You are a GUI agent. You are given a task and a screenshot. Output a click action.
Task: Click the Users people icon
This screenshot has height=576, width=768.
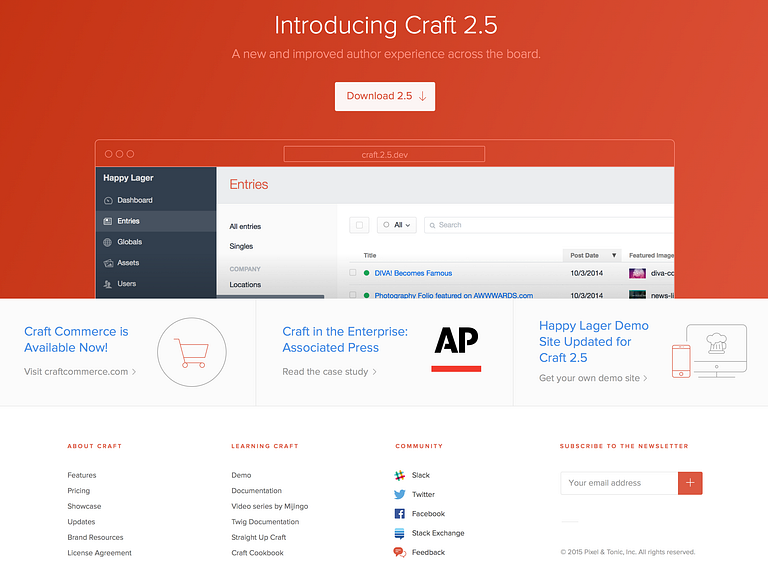[x=108, y=284]
